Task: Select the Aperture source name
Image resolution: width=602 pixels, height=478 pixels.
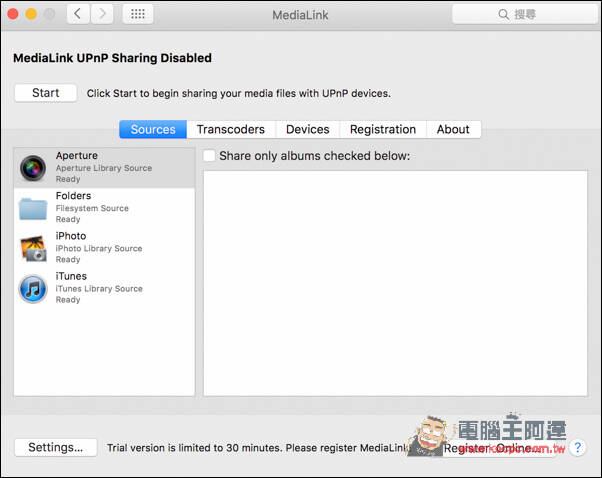Action: tap(77, 155)
